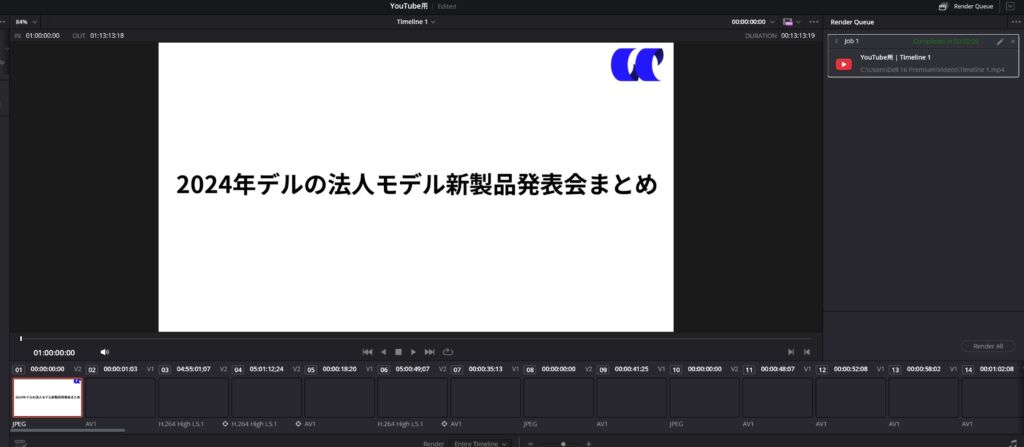Image resolution: width=1024 pixels, height=447 pixels.
Task: Click the H.264 High L5.1 label under clip 03
Action: click(182, 424)
